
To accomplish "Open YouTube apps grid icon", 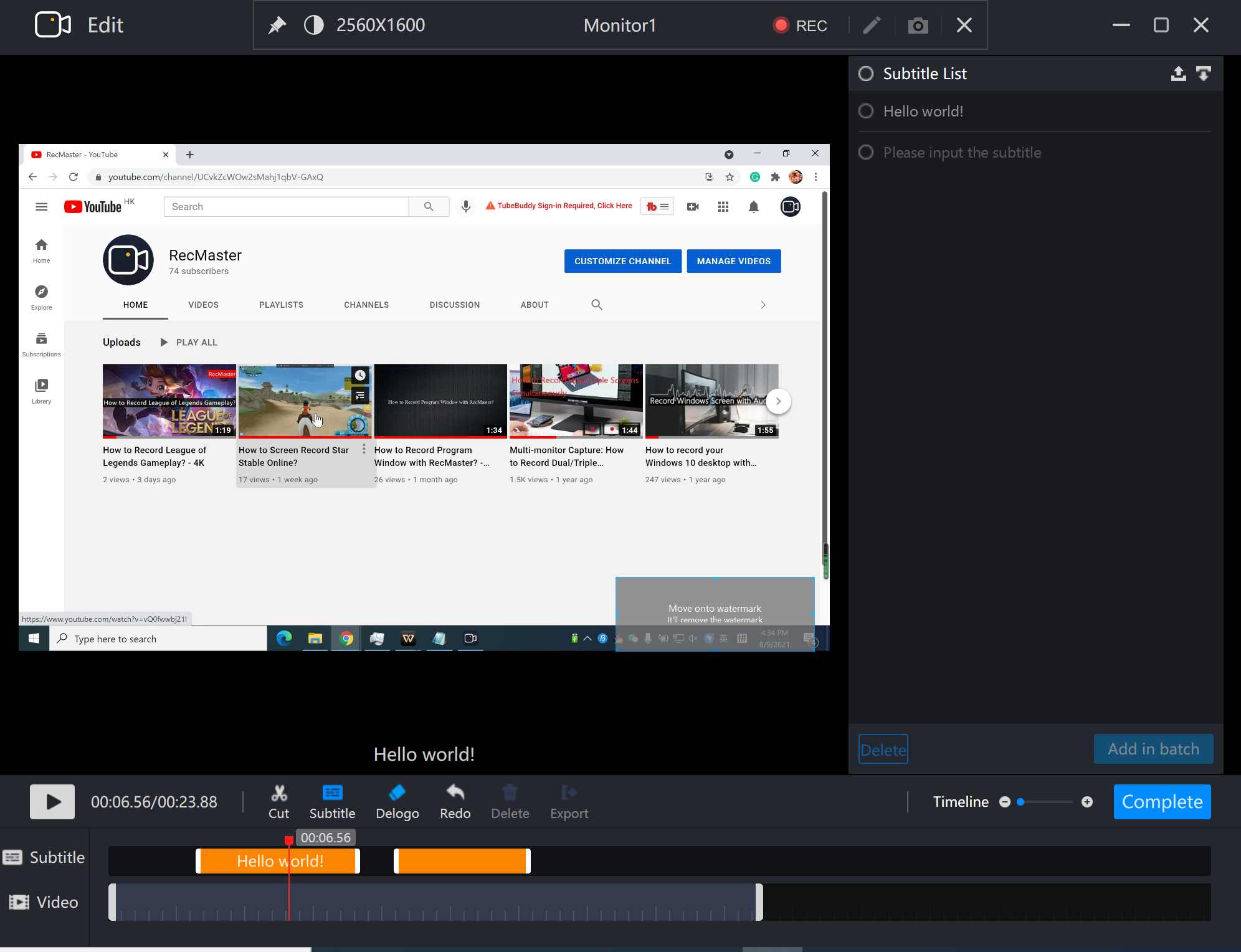I will pyautogui.click(x=723, y=207).
